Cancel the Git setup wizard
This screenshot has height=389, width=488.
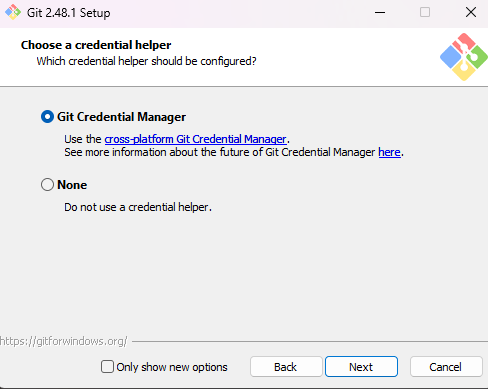pyautogui.click(x=446, y=367)
